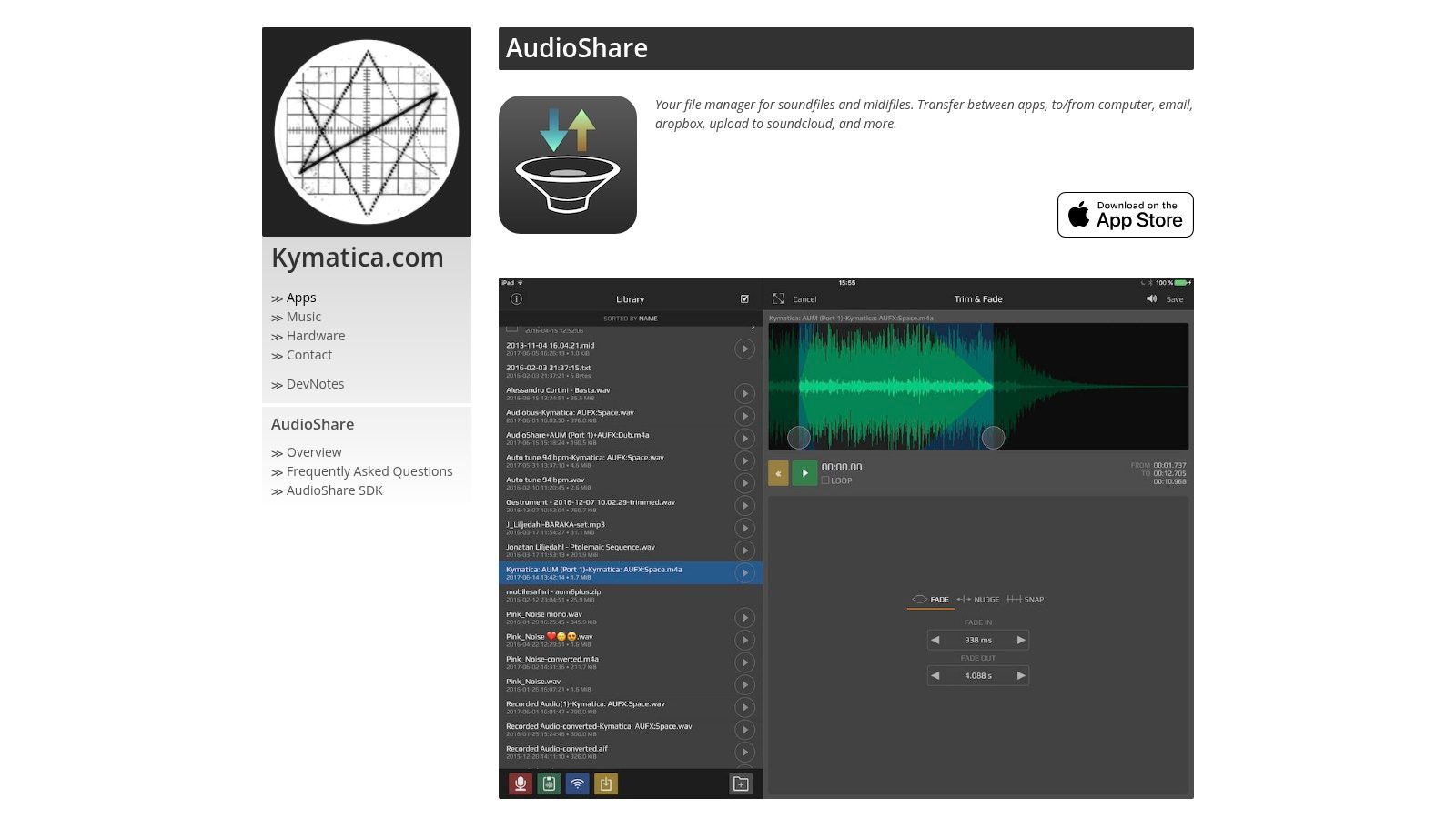This screenshot has height=819, width=1456.
Task: Go to the Contact page
Action: coord(309,355)
